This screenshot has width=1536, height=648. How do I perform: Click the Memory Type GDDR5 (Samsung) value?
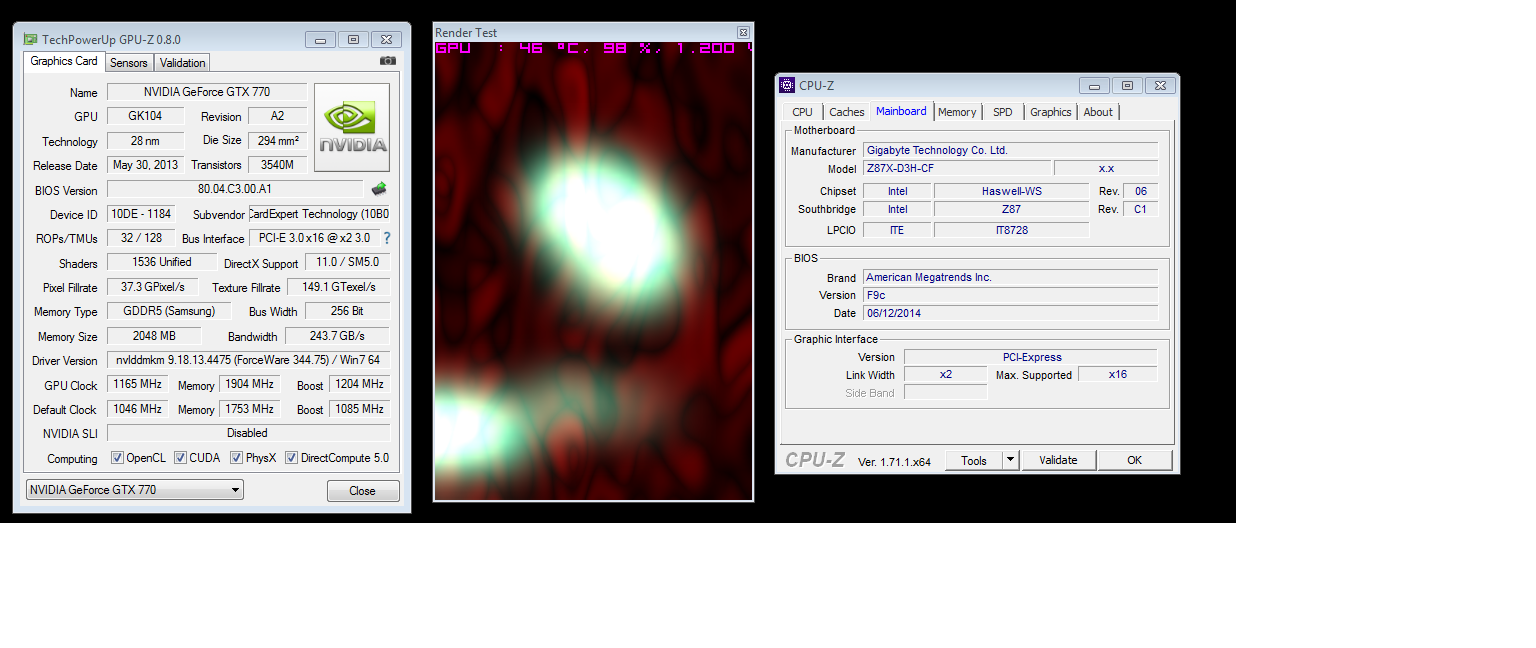tap(168, 311)
